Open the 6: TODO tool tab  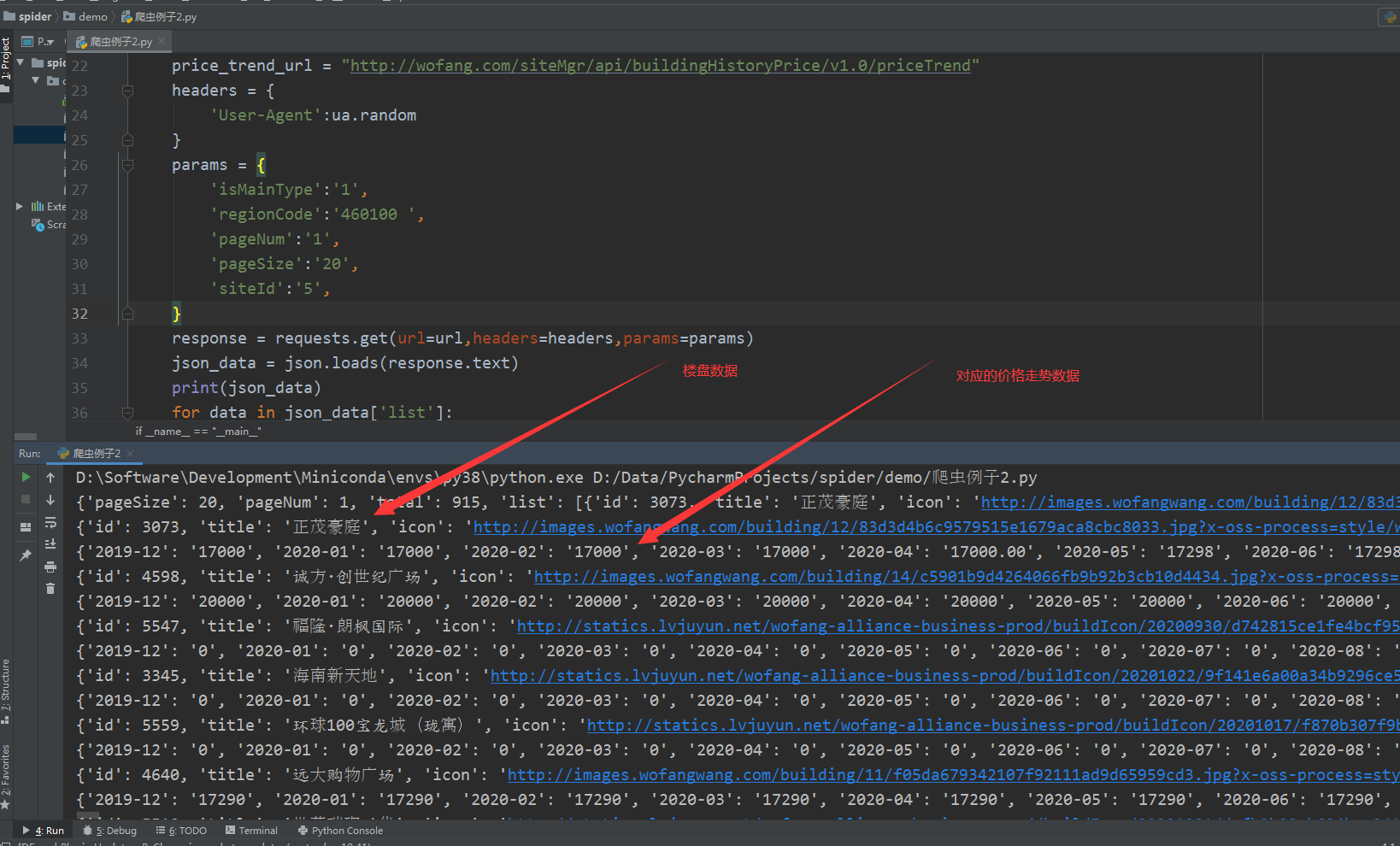pos(181,831)
